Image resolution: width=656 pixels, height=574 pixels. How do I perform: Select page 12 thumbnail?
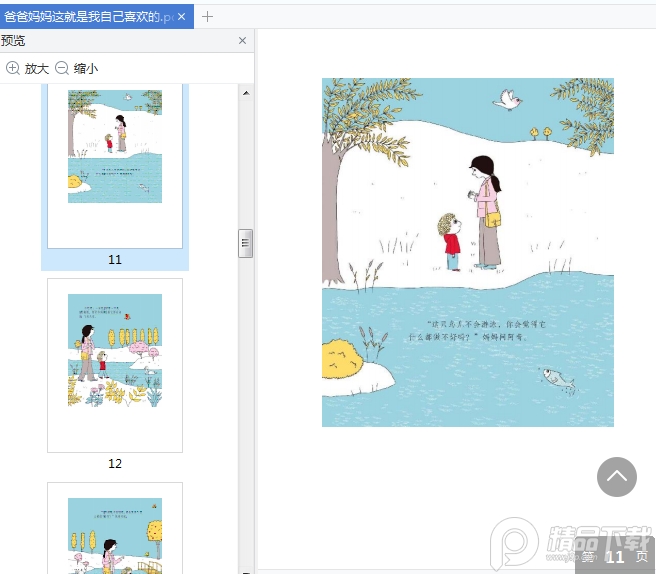[x=115, y=365]
